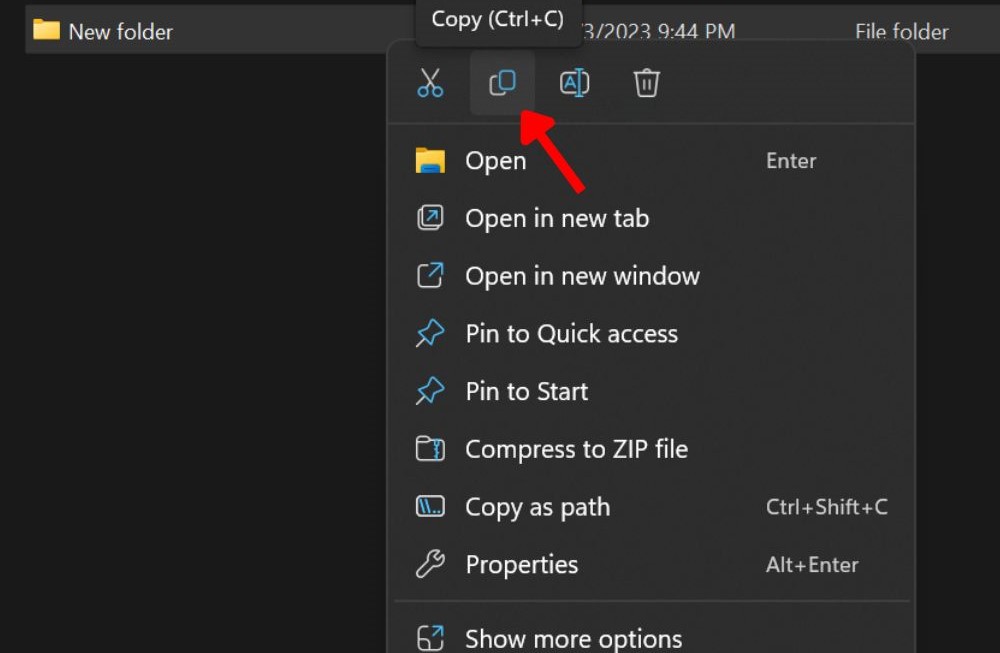Open Properties for New folder

point(522,565)
